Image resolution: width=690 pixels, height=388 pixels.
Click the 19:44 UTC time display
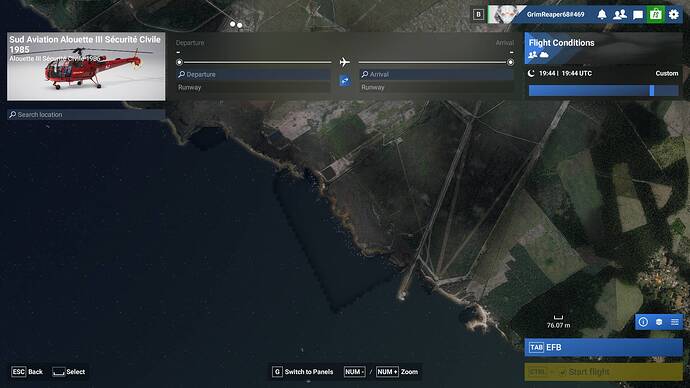tap(565, 73)
